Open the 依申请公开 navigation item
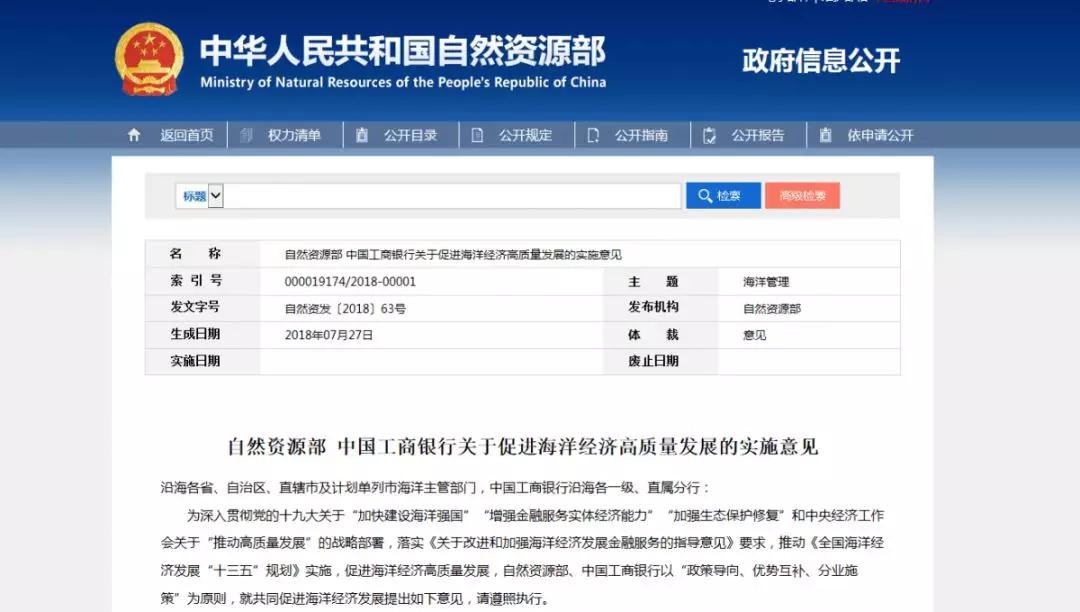This screenshot has height=612, width=1080. tap(880, 135)
